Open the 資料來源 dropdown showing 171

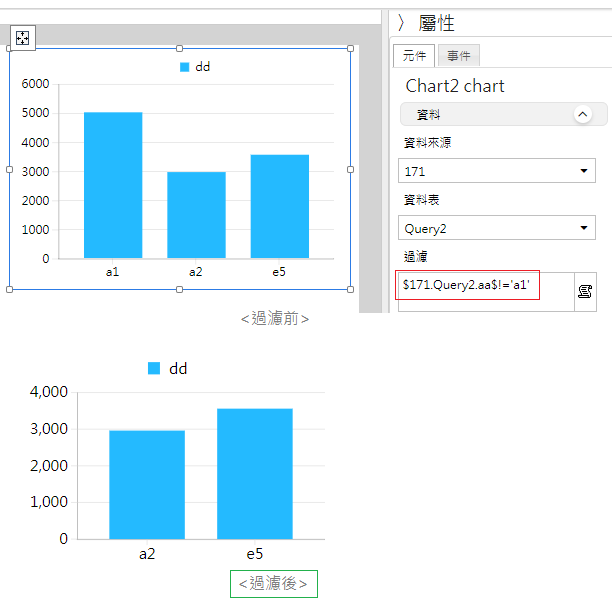(x=496, y=171)
